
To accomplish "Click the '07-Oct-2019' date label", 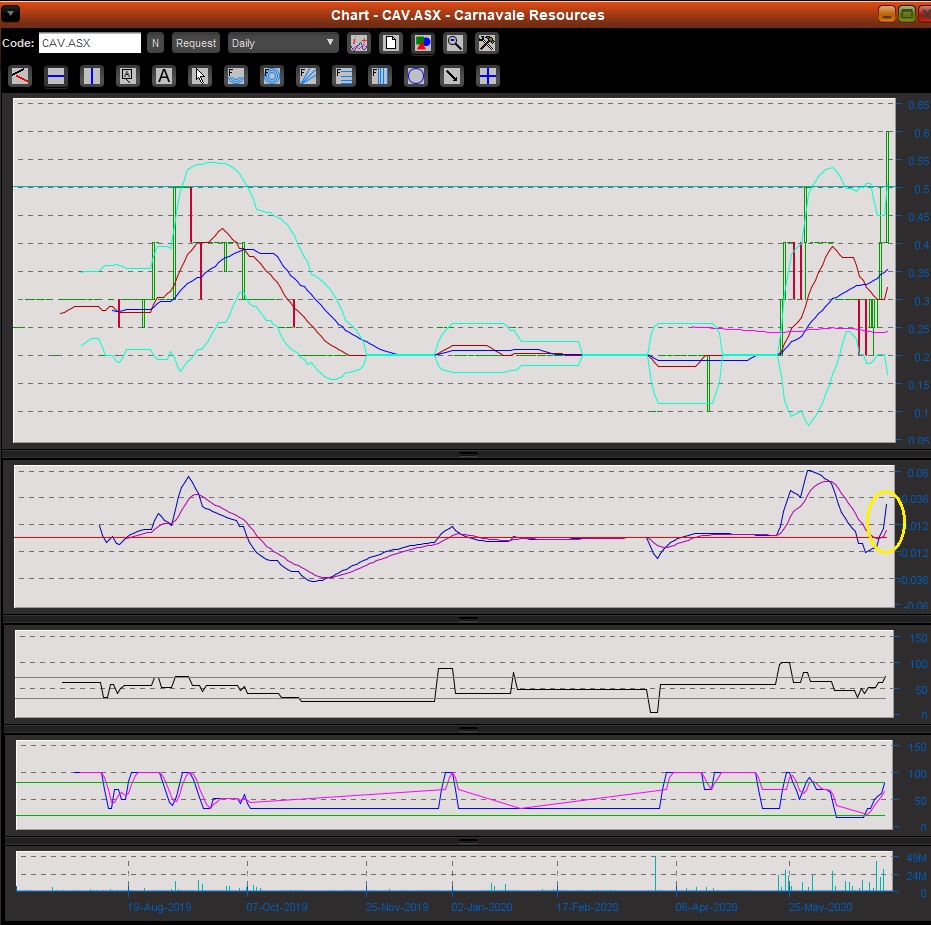I will tap(277, 907).
